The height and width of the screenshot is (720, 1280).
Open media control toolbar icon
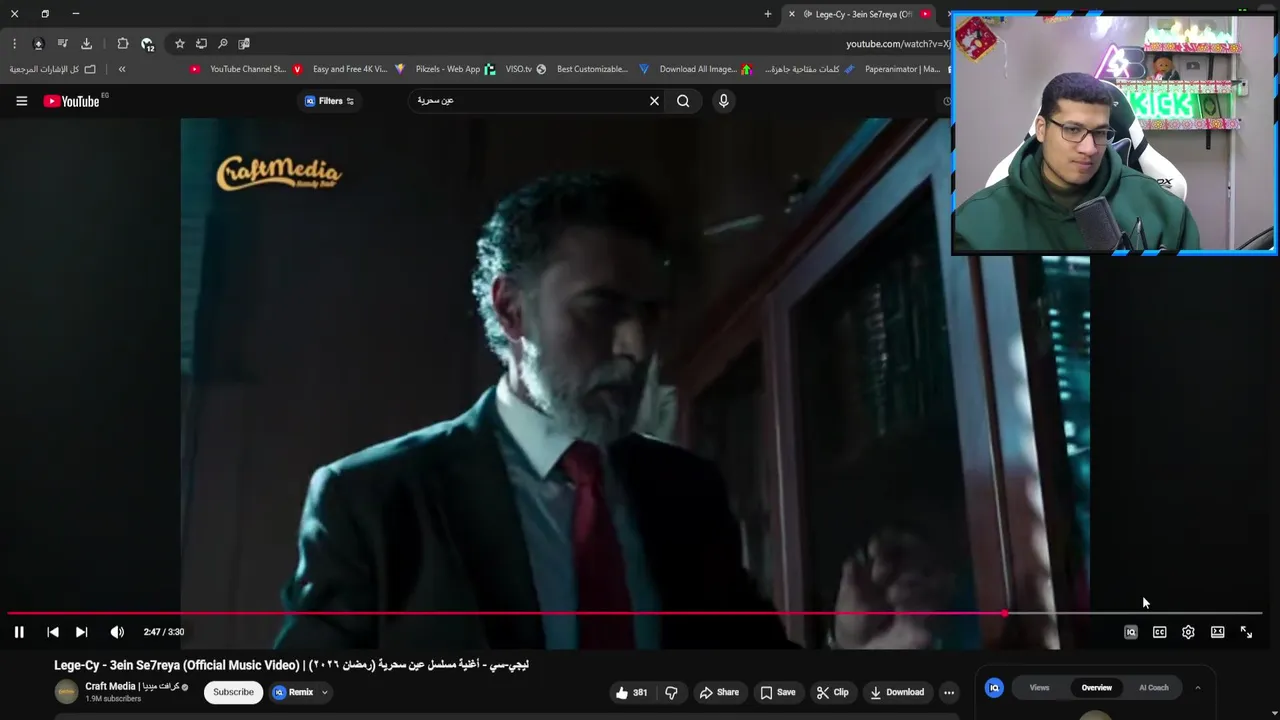[x=62, y=44]
